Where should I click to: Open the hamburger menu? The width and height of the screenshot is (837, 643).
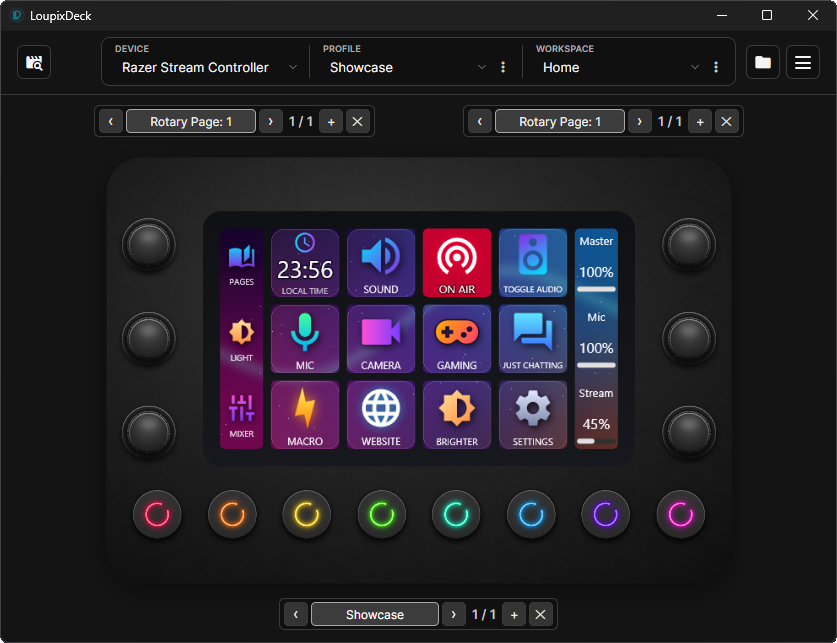[x=803, y=62]
